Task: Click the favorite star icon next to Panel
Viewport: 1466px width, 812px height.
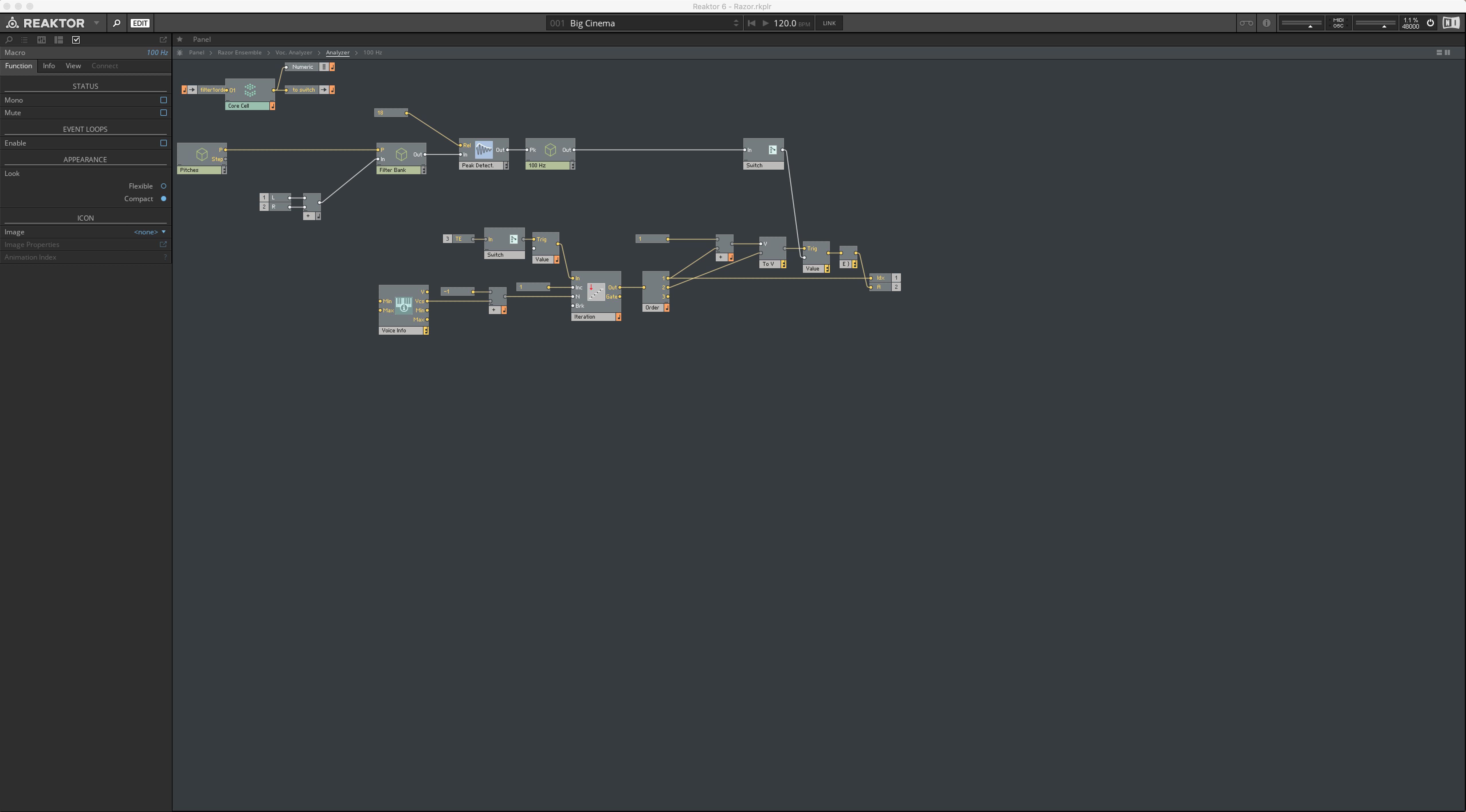Action: pos(180,39)
